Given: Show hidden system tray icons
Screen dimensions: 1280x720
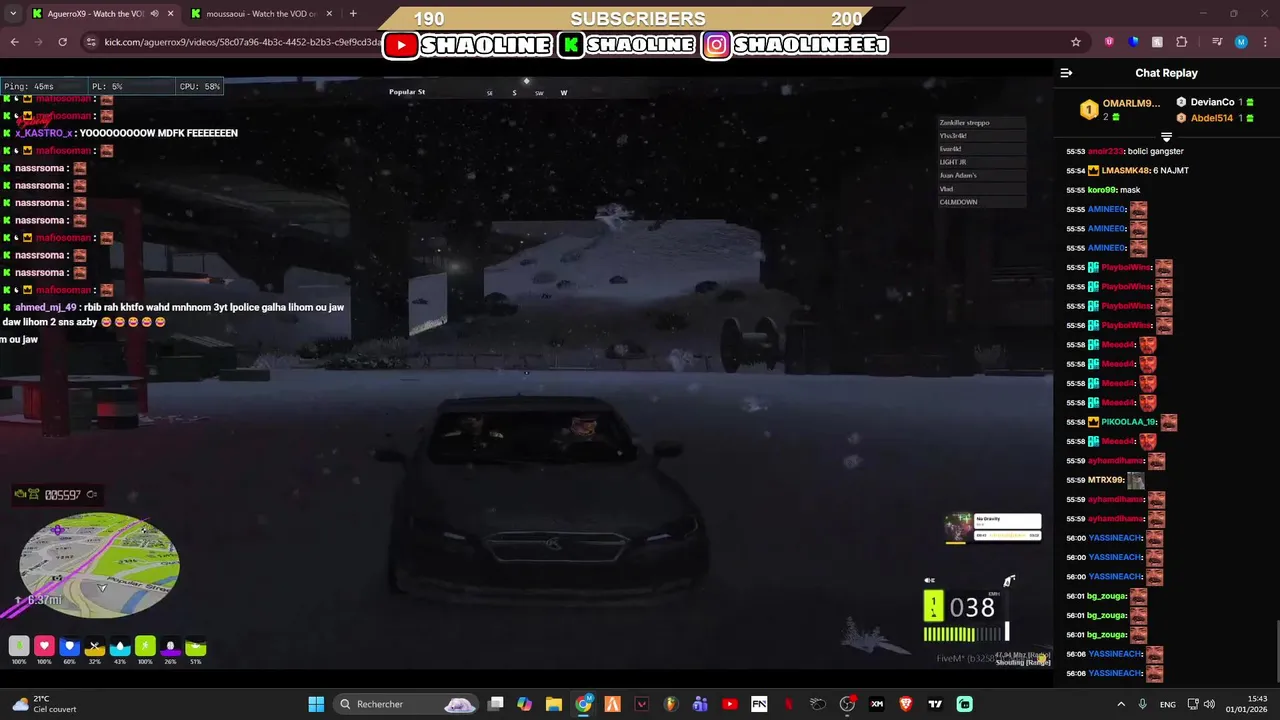Looking at the screenshot, I should [x=1120, y=704].
